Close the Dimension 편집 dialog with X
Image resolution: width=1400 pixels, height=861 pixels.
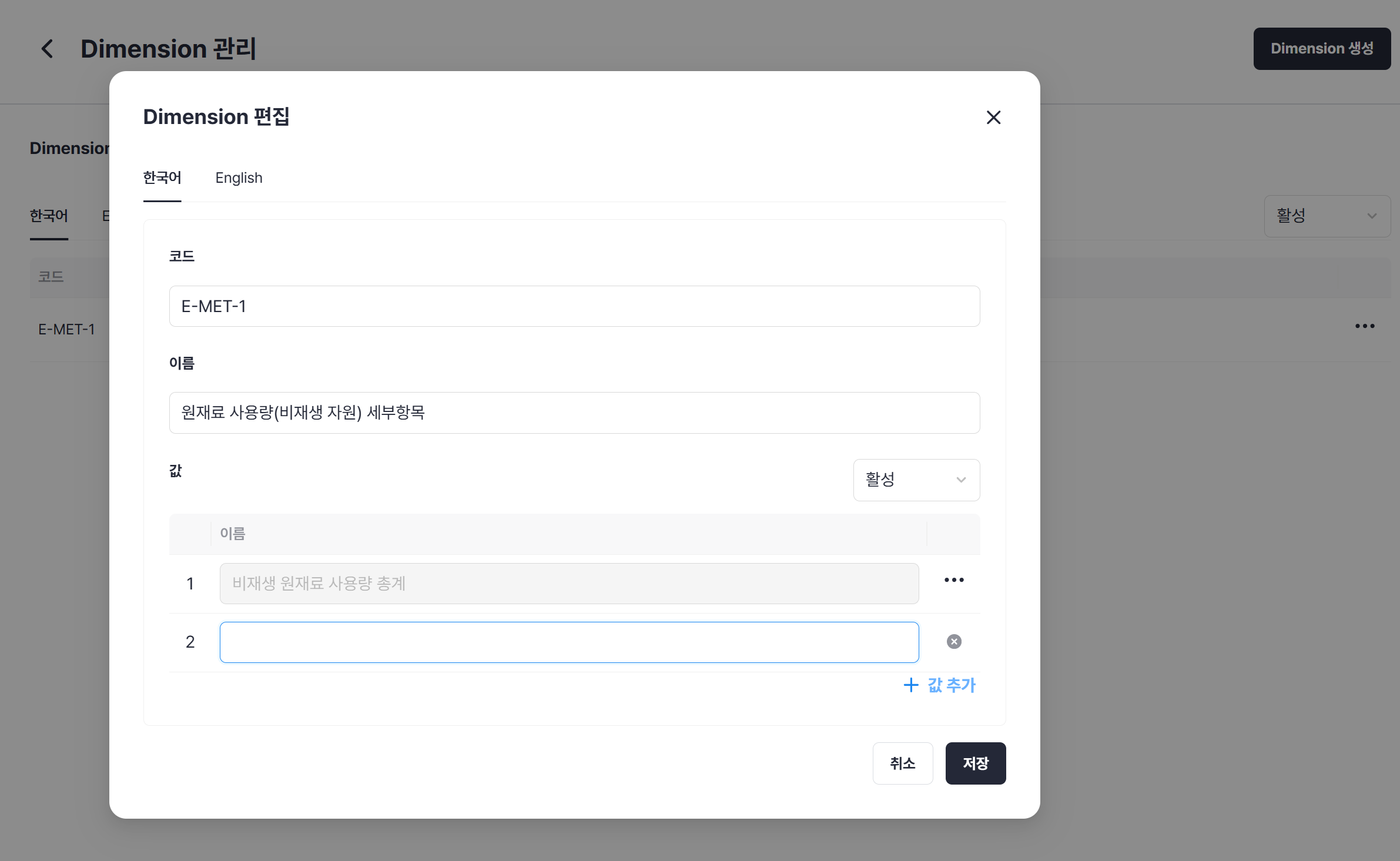(993, 118)
